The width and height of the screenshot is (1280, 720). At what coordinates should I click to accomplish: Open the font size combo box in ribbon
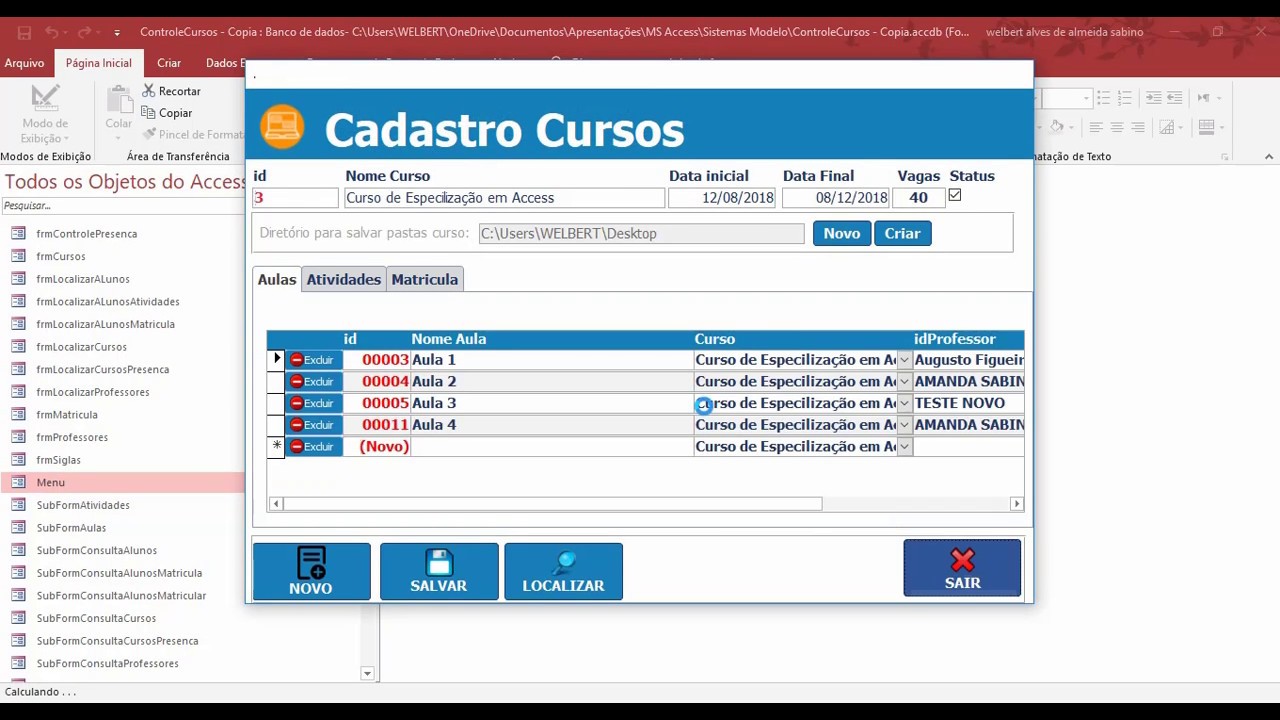(x=1066, y=98)
